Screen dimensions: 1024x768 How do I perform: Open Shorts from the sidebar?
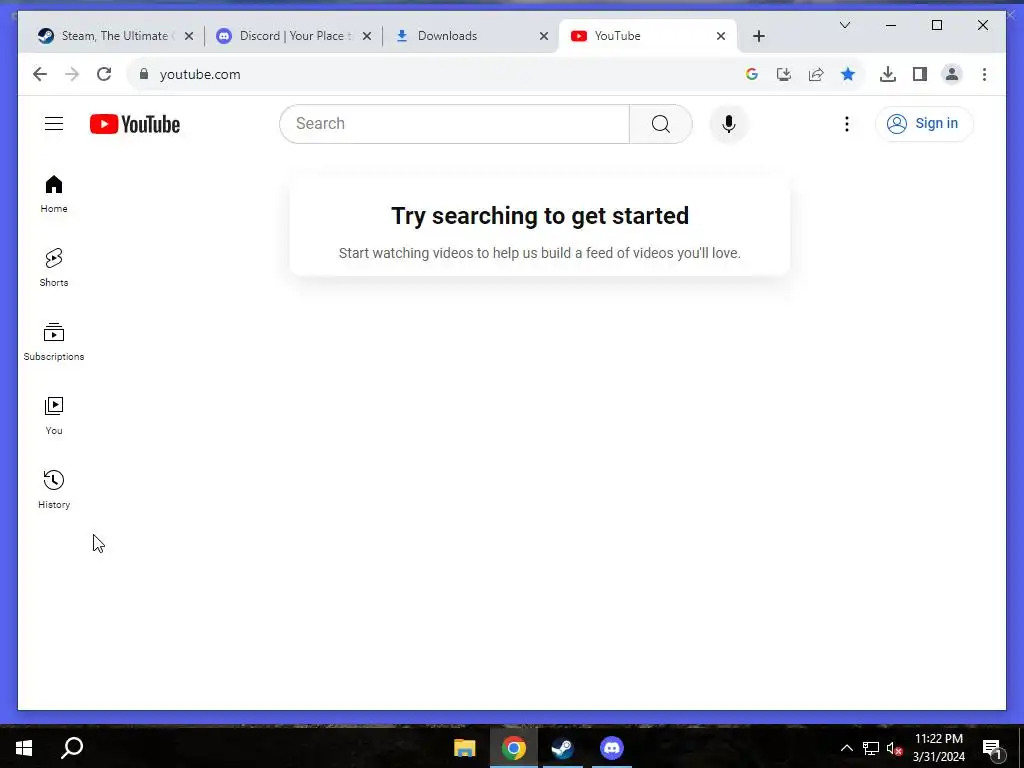pyautogui.click(x=54, y=267)
